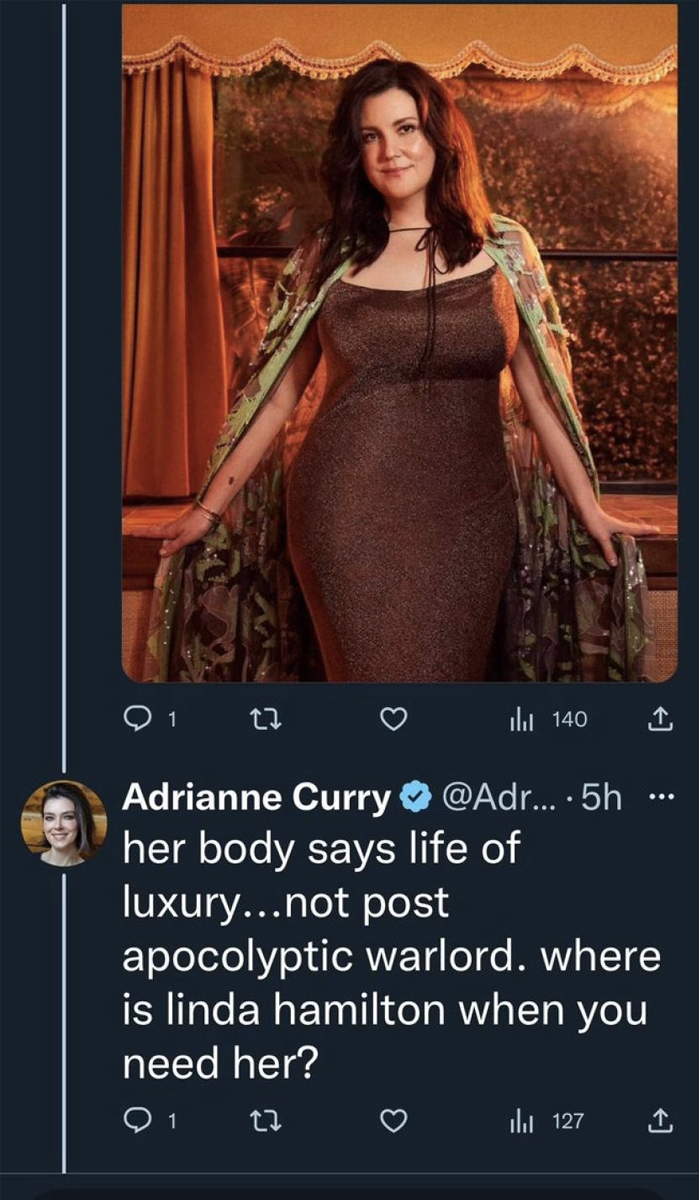Screen dimensions: 700x1200
Task: Click the reply count under the photo
Action: tap(170, 719)
